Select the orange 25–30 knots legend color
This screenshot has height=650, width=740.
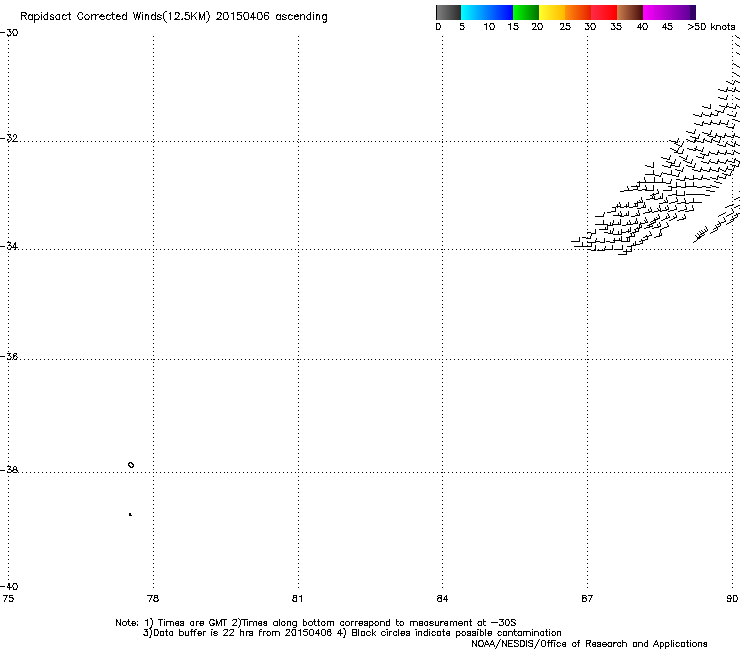pos(578,12)
